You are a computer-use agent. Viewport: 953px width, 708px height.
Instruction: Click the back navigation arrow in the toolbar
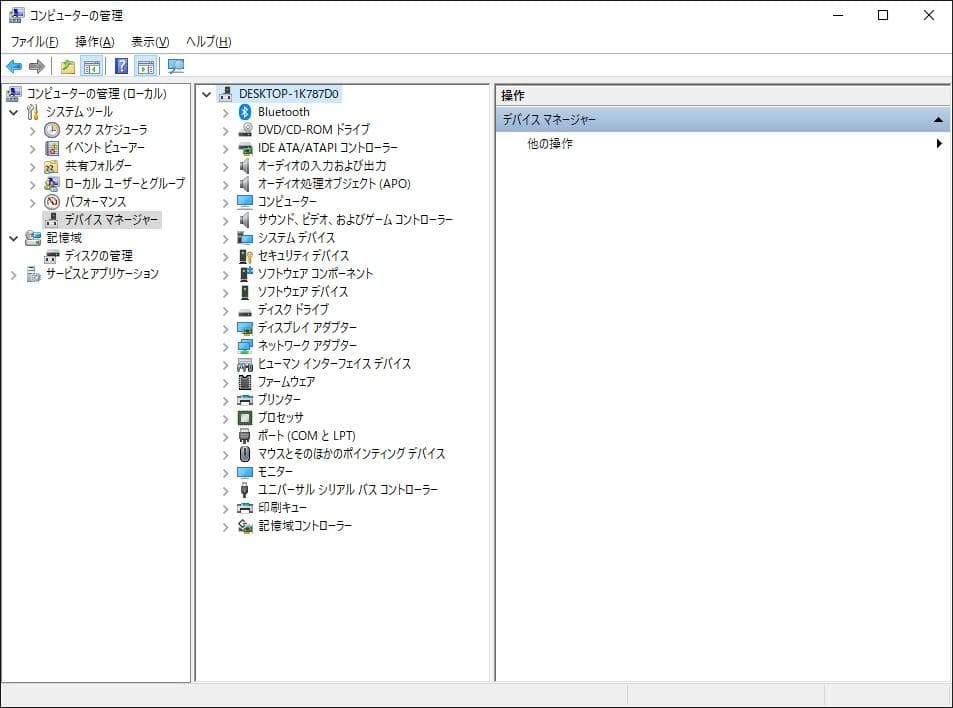point(13,66)
